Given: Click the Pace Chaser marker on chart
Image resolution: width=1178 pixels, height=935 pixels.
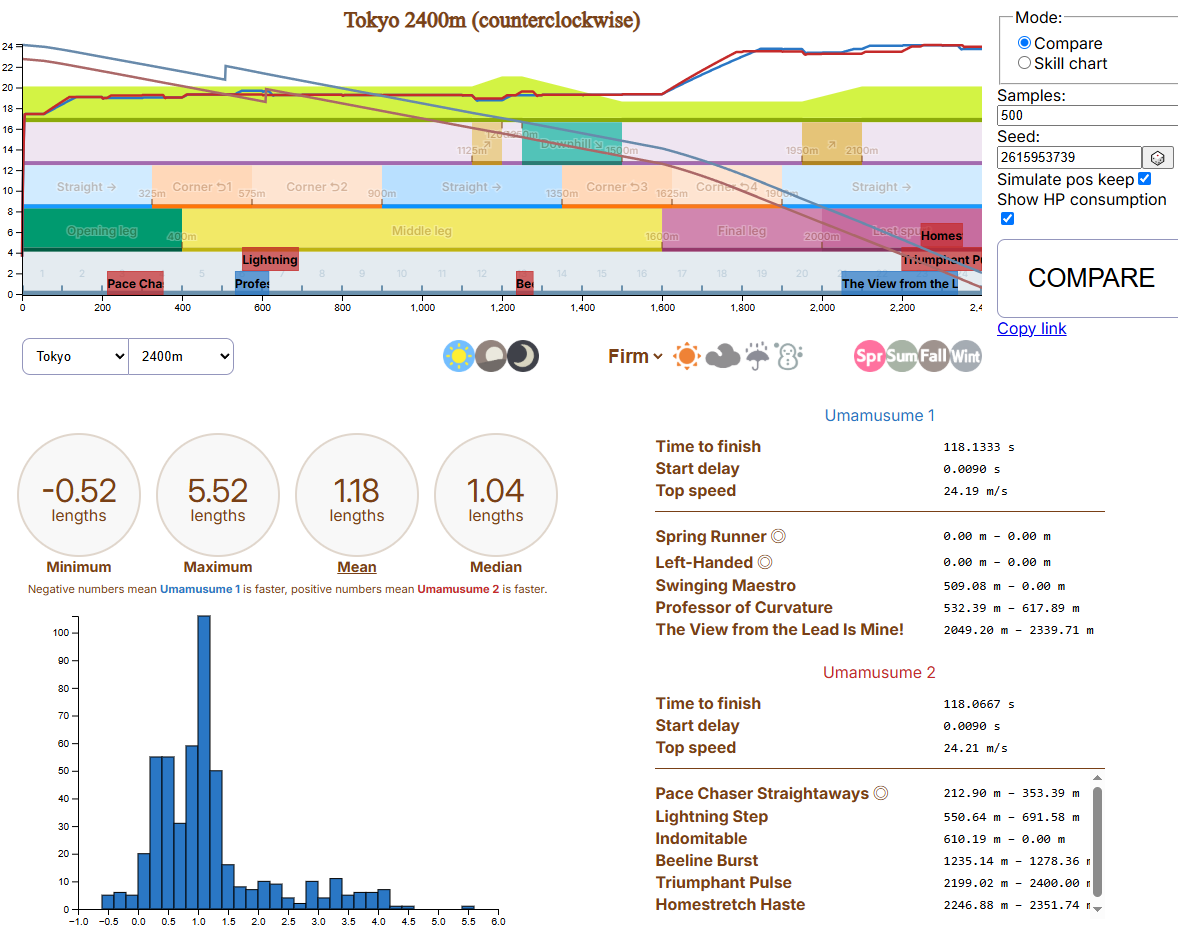Looking at the screenshot, I should click(135, 282).
